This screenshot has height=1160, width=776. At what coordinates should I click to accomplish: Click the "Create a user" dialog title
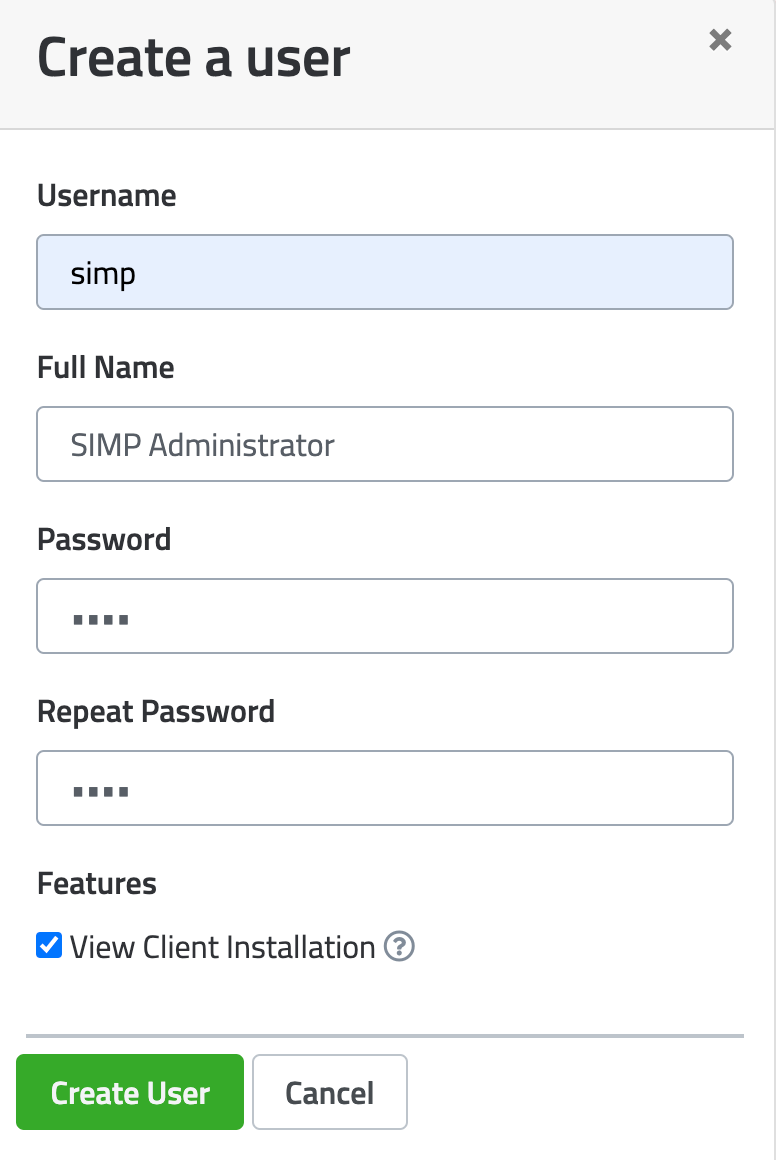[x=194, y=58]
